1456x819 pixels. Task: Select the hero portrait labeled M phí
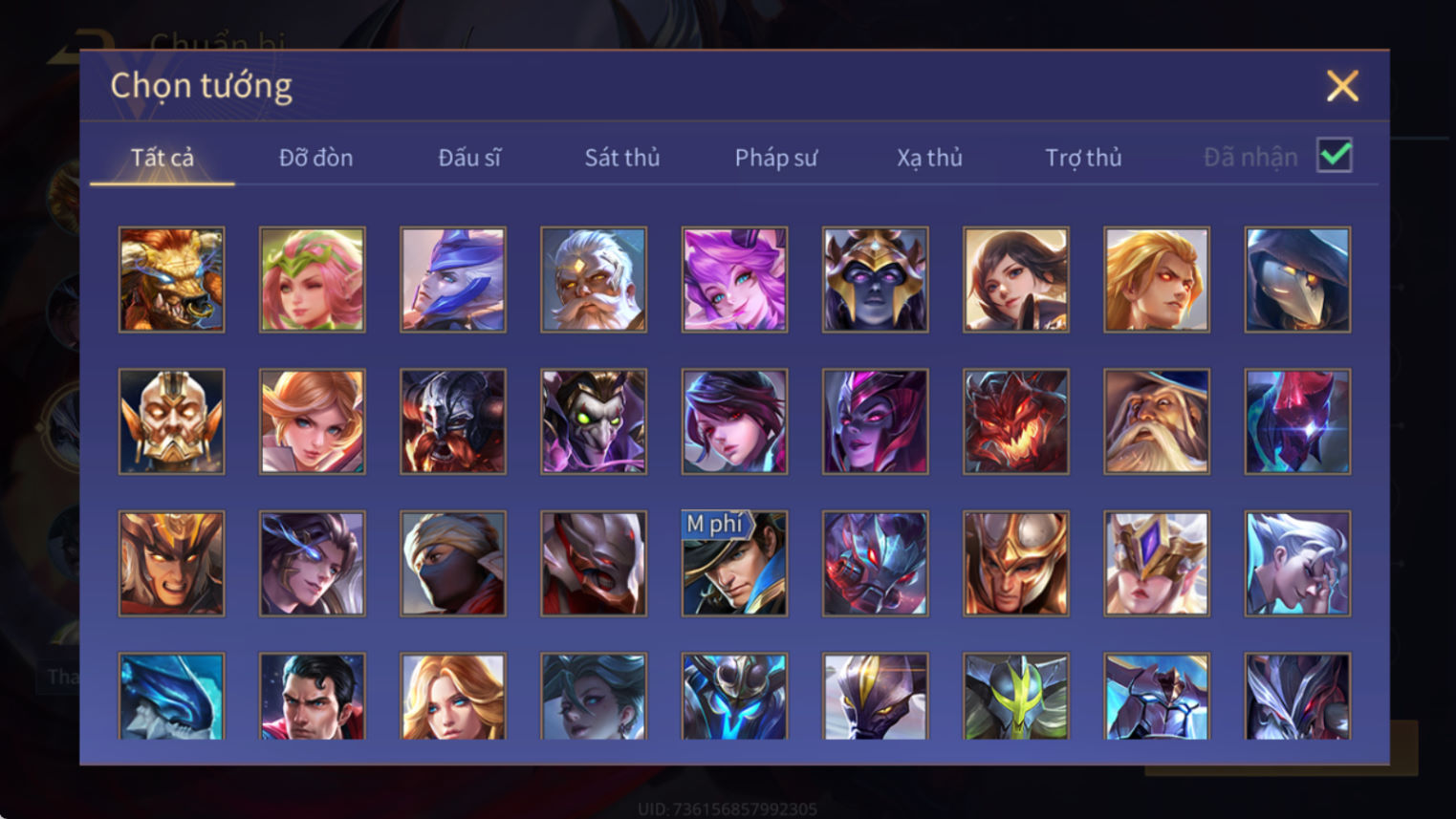coord(734,563)
